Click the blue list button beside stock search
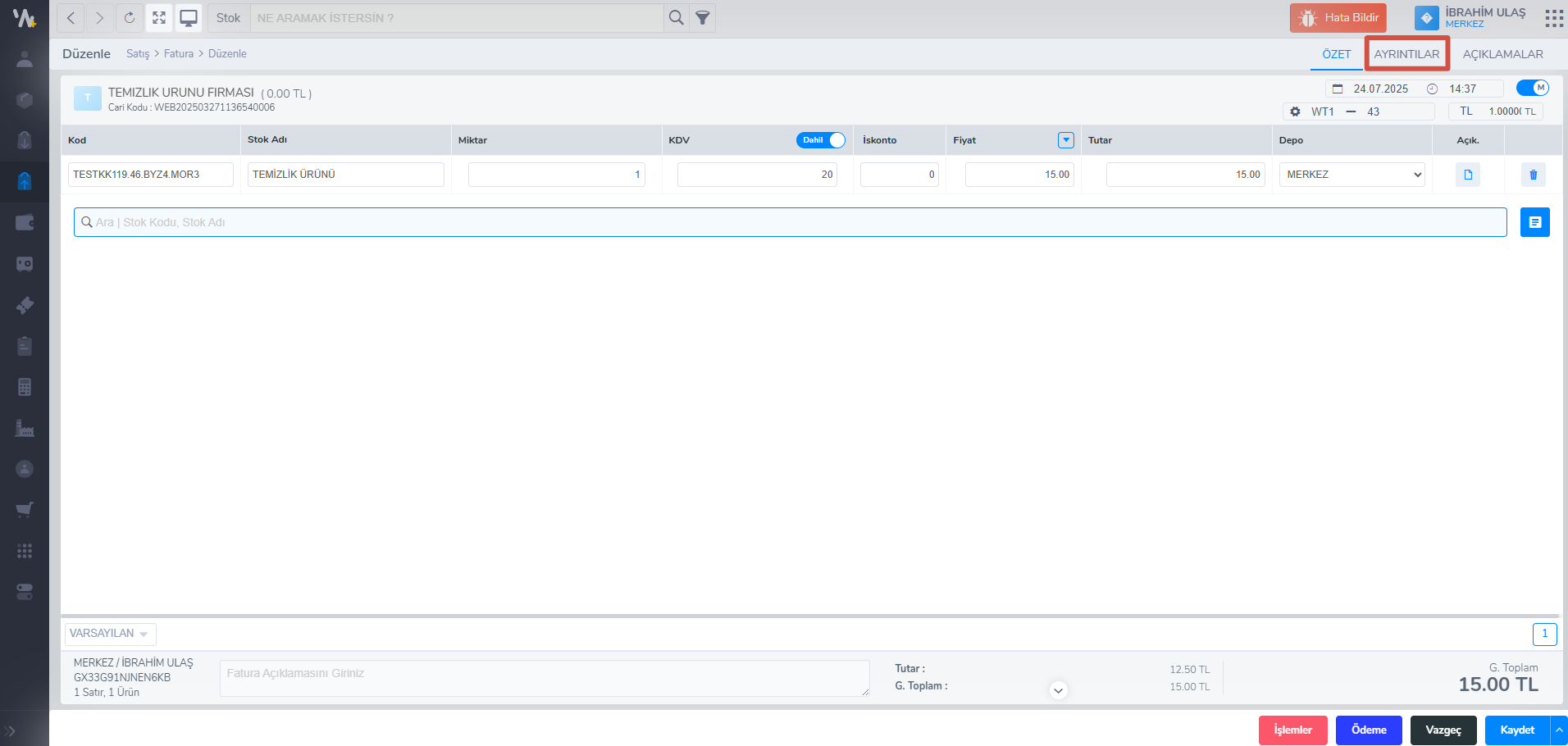 click(1534, 222)
